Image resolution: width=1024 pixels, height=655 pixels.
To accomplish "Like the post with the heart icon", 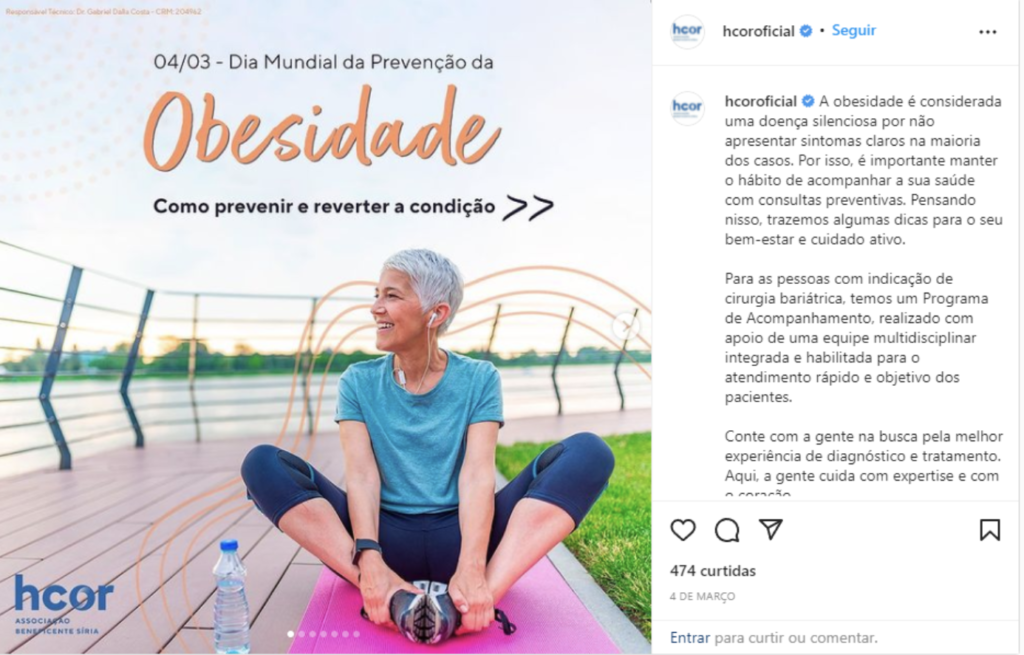I will (x=683, y=530).
